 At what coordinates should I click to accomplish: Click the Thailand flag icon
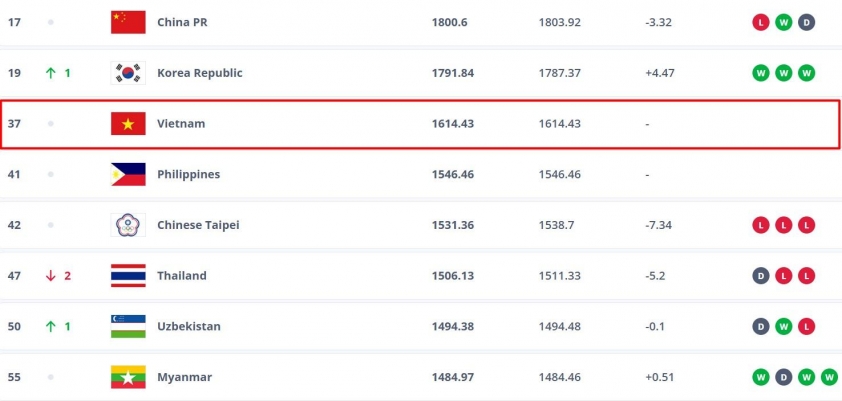(x=128, y=276)
